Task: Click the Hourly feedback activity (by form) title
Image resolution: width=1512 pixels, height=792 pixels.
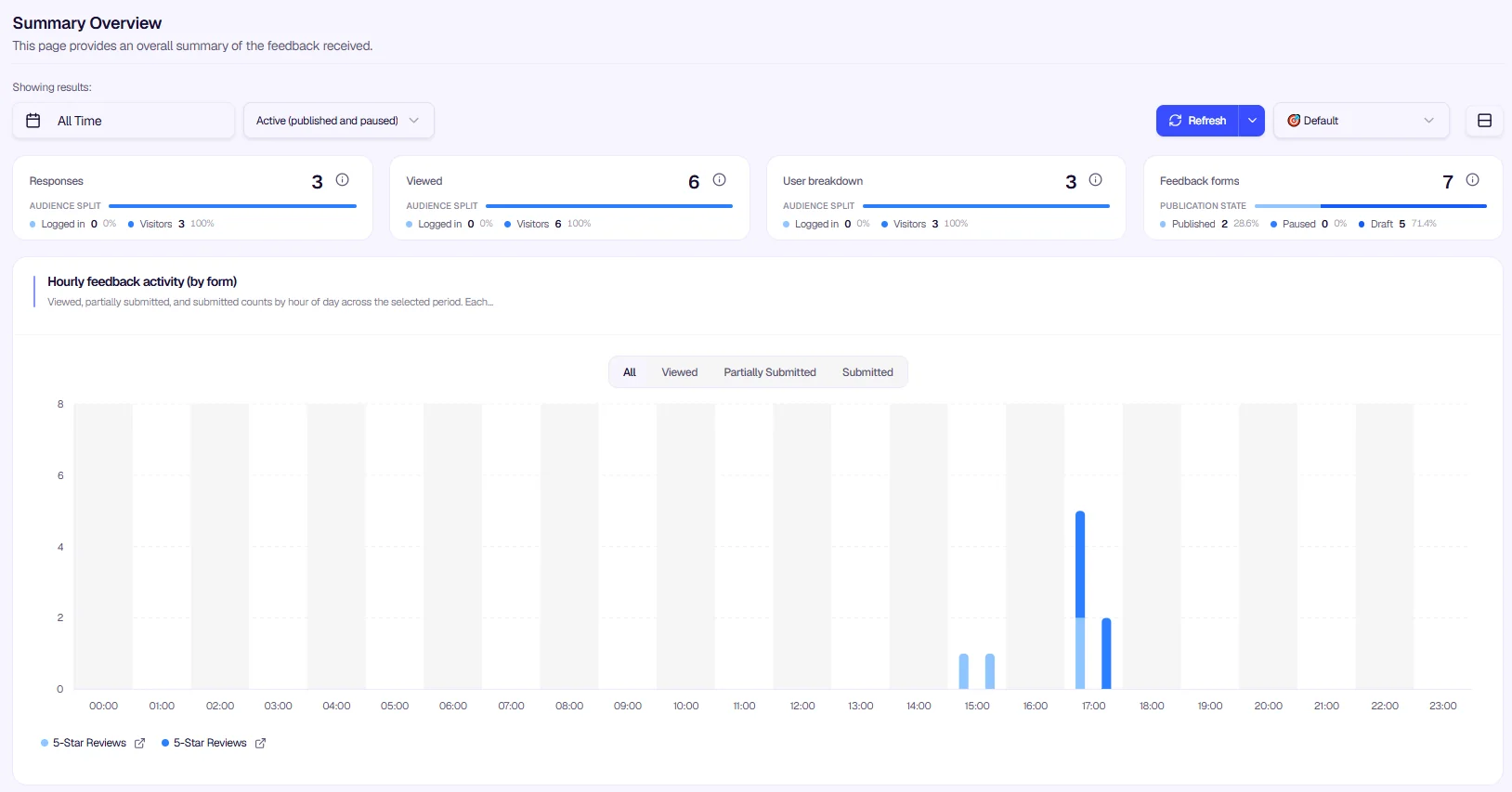Action: [x=142, y=281]
